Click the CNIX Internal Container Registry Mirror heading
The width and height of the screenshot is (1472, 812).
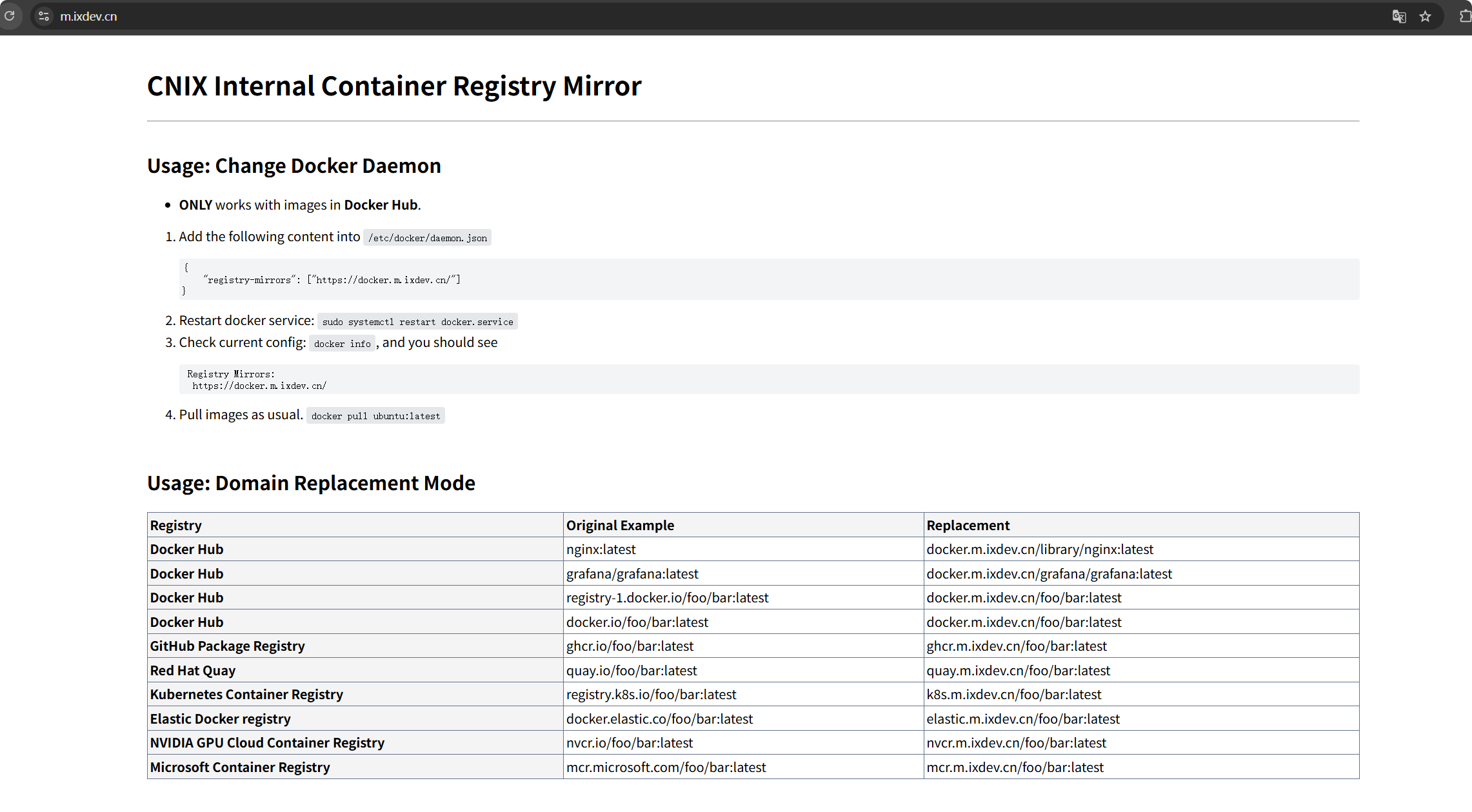point(394,86)
